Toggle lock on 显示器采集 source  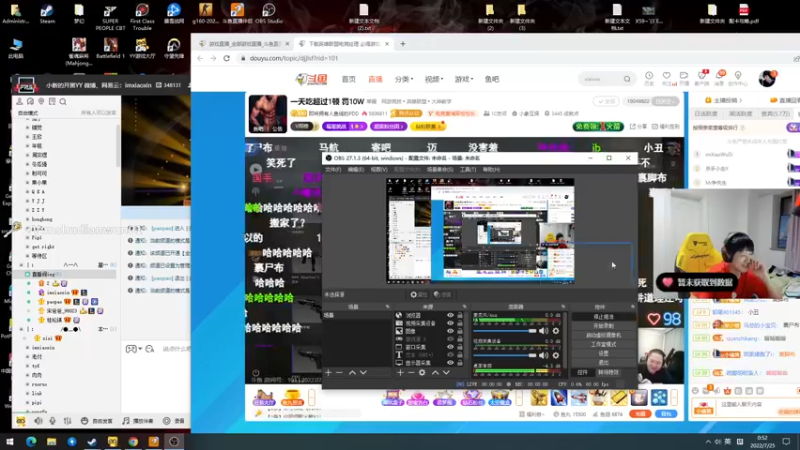(x=460, y=363)
